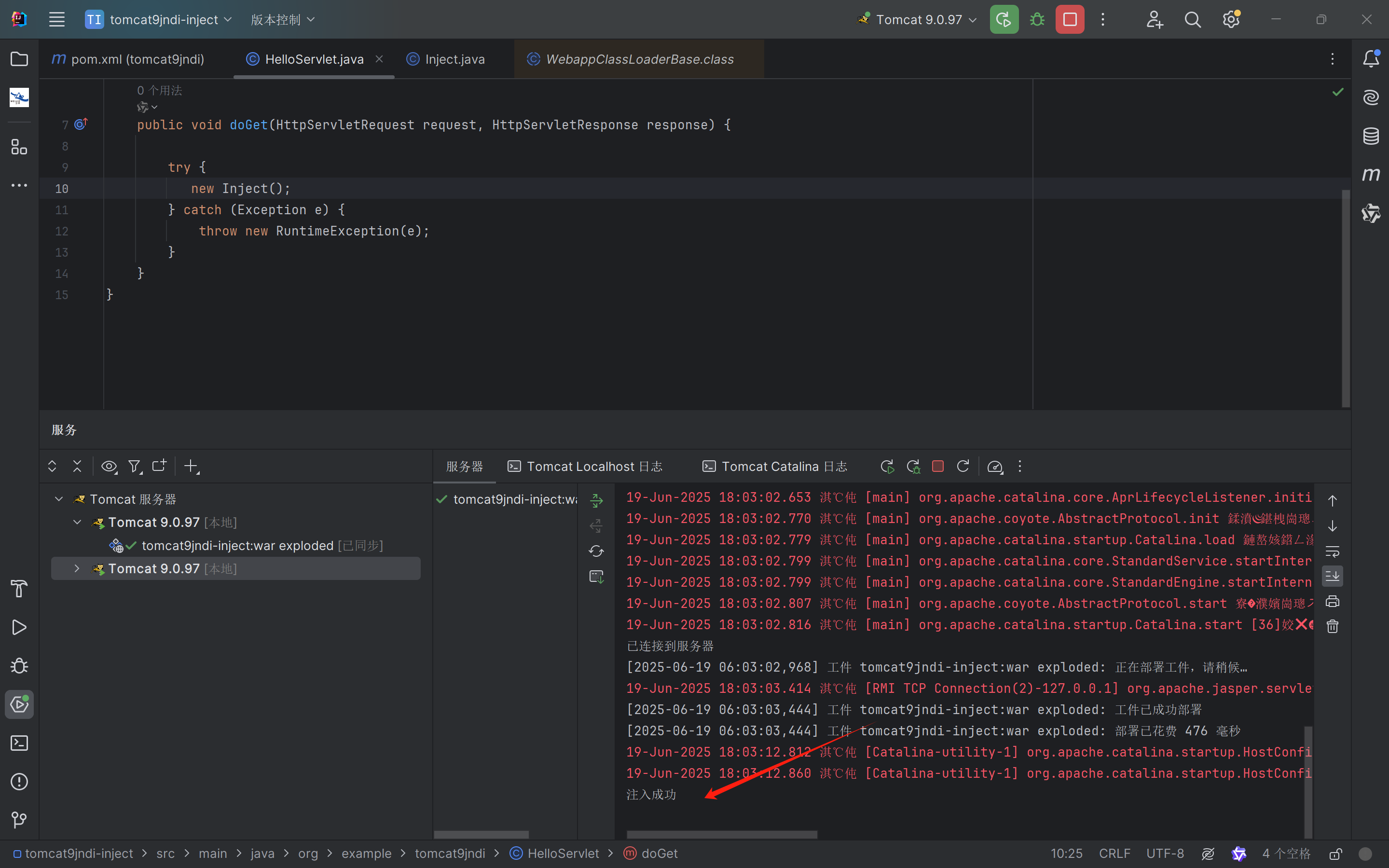Toggle soft-wrap in the console
This screenshot has width=1389, height=868.
pyautogui.click(x=1332, y=551)
